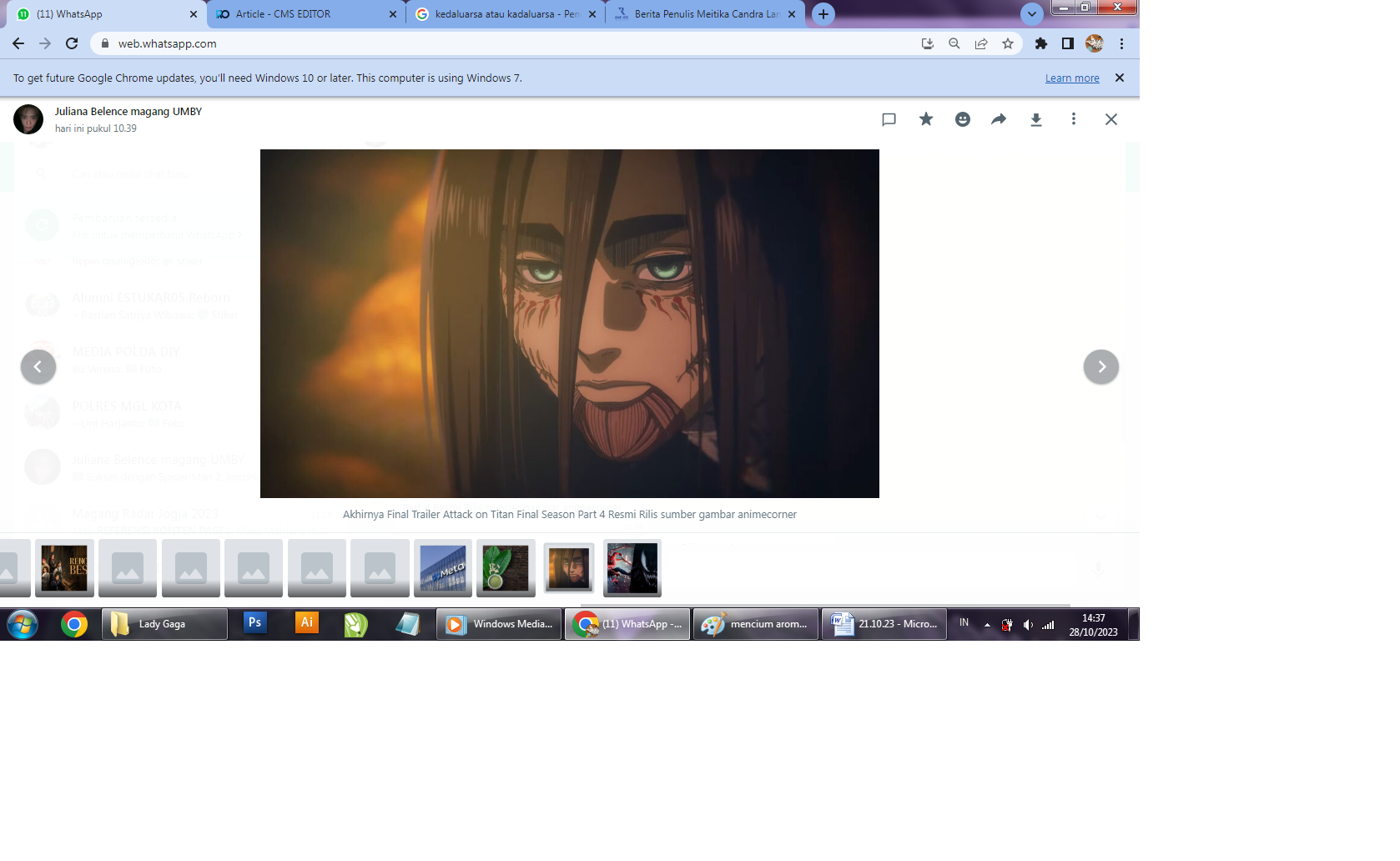1400x861 pixels.
Task: Click the taskbar clock showing 14:37
Action: (1094, 625)
